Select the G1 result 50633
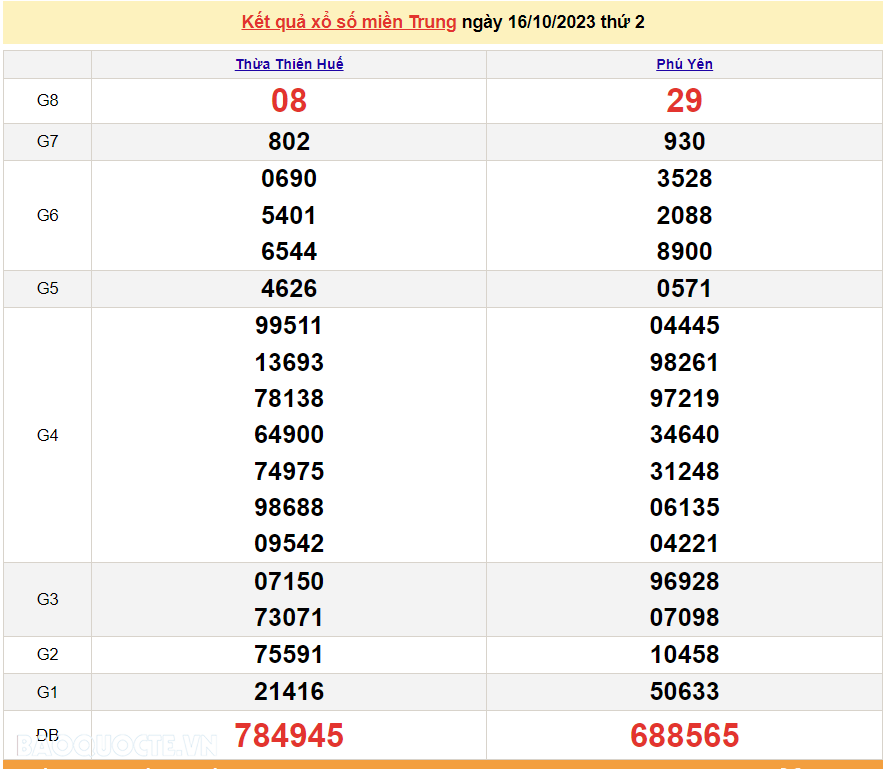Viewport: 885px width, 769px height. coord(684,691)
